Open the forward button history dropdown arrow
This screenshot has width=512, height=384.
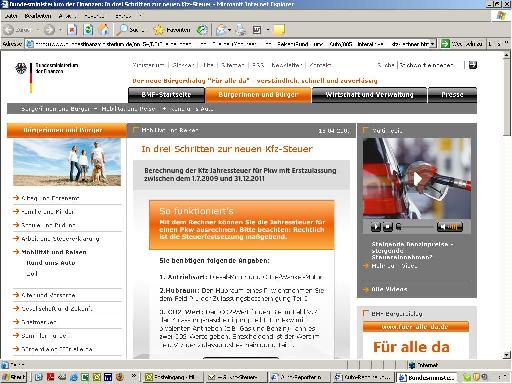click(x=60, y=30)
